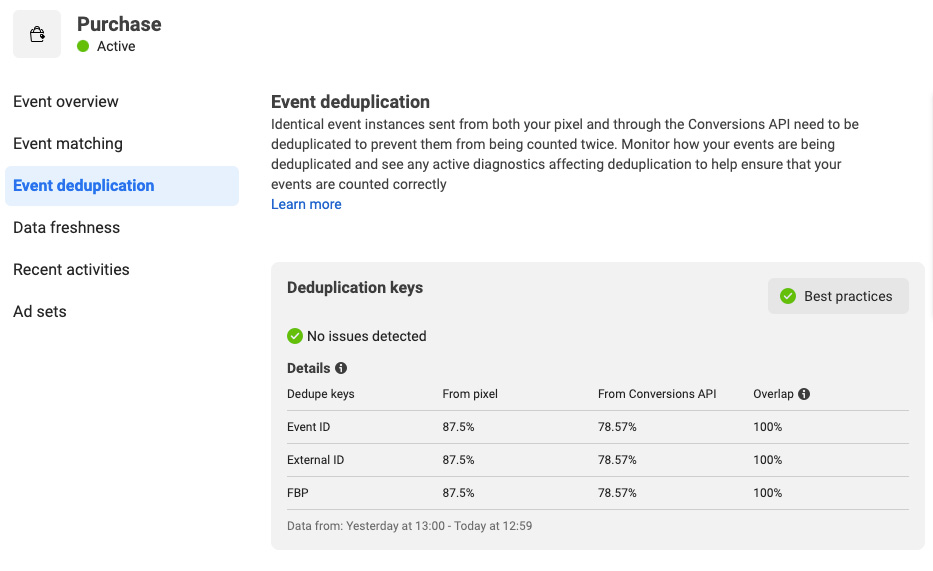Follow the Learn more link
Viewport: 933px width, 571px height.
(x=306, y=204)
